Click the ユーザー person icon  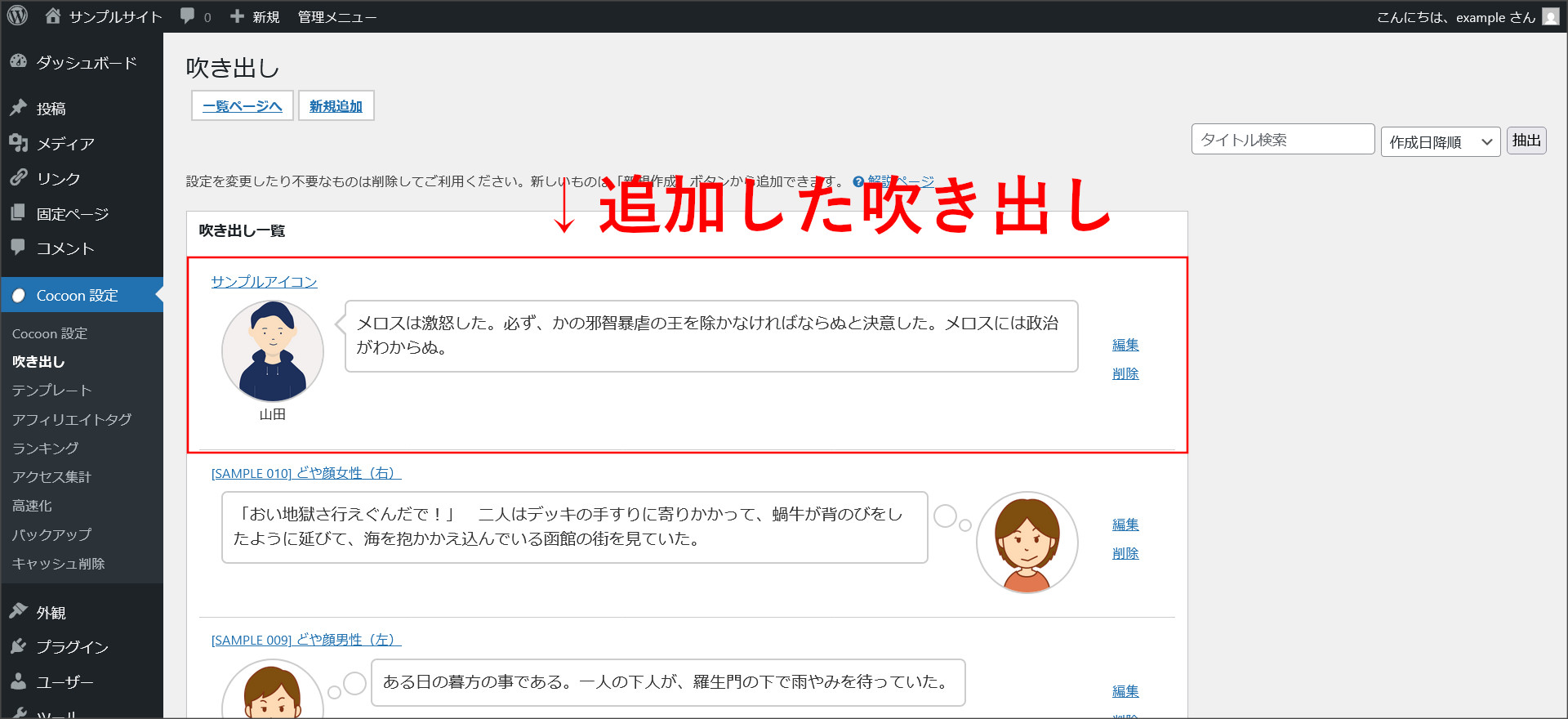pos(18,681)
